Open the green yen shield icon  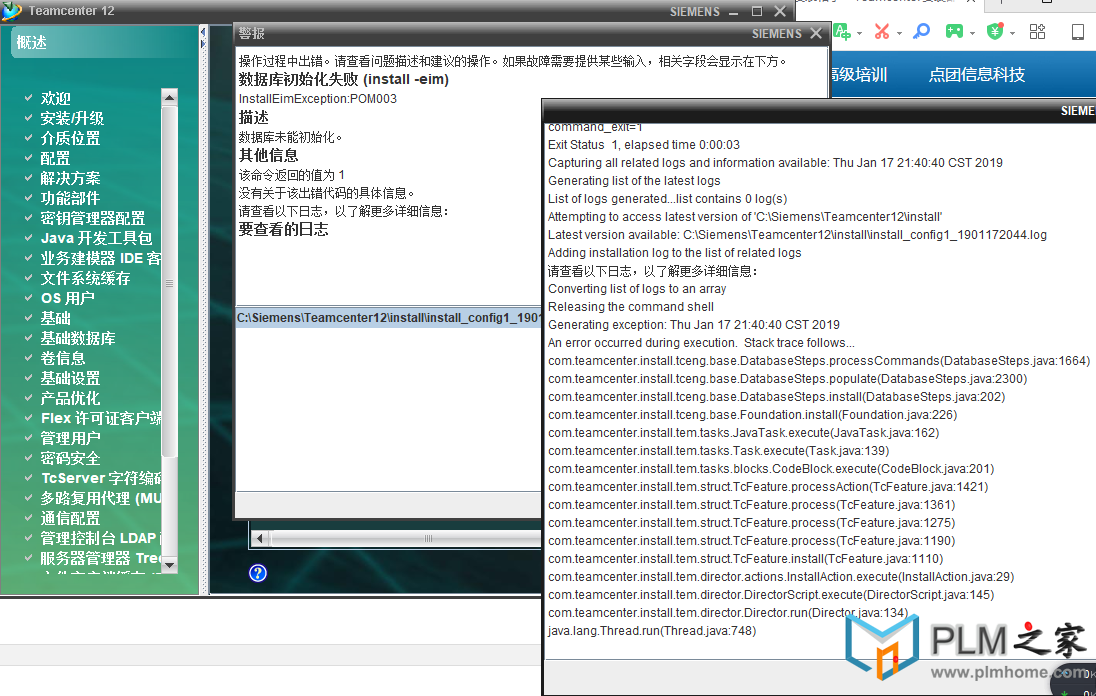tap(995, 31)
